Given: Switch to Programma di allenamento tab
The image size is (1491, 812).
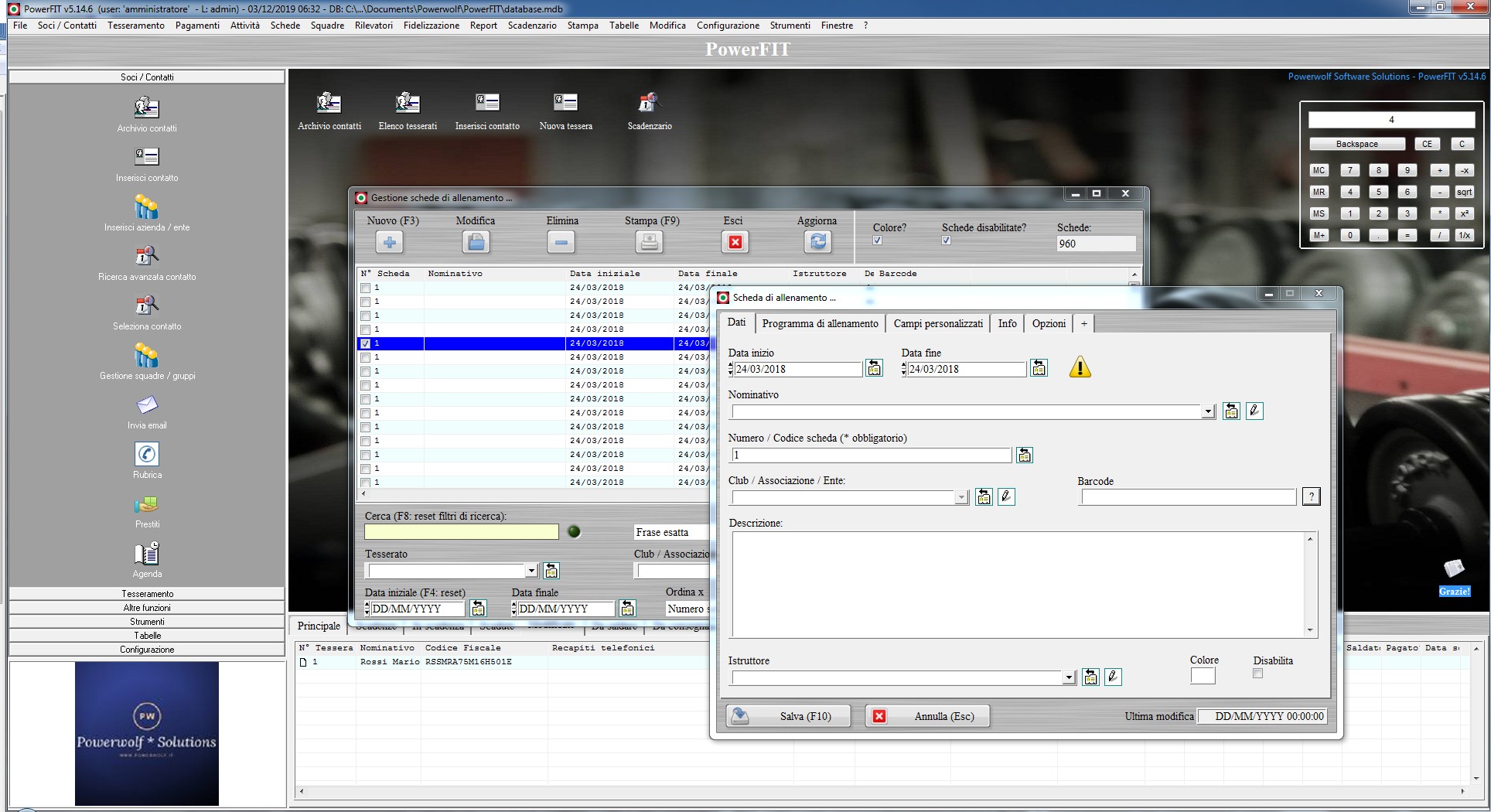Looking at the screenshot, I should tap(820, 323).
